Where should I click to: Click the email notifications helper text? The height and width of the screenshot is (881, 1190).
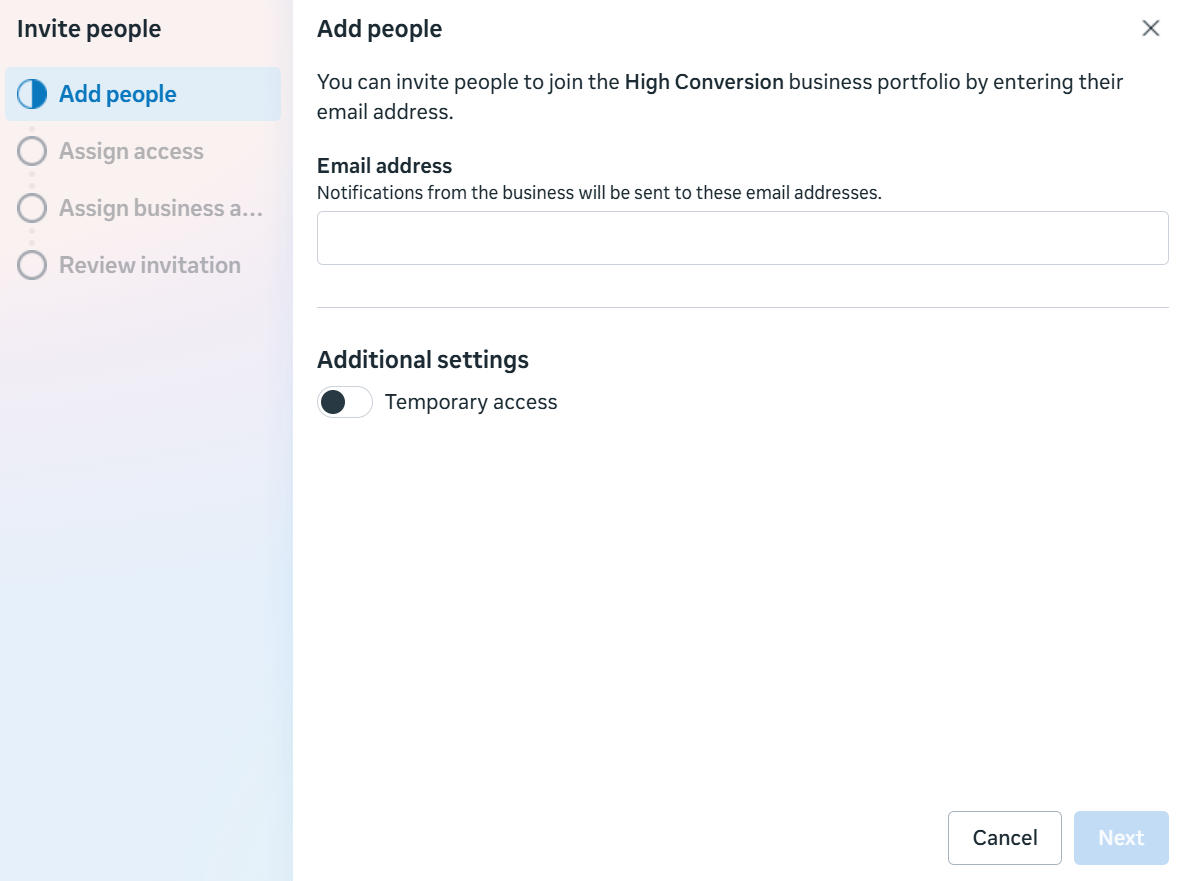(x=599, y=193)
